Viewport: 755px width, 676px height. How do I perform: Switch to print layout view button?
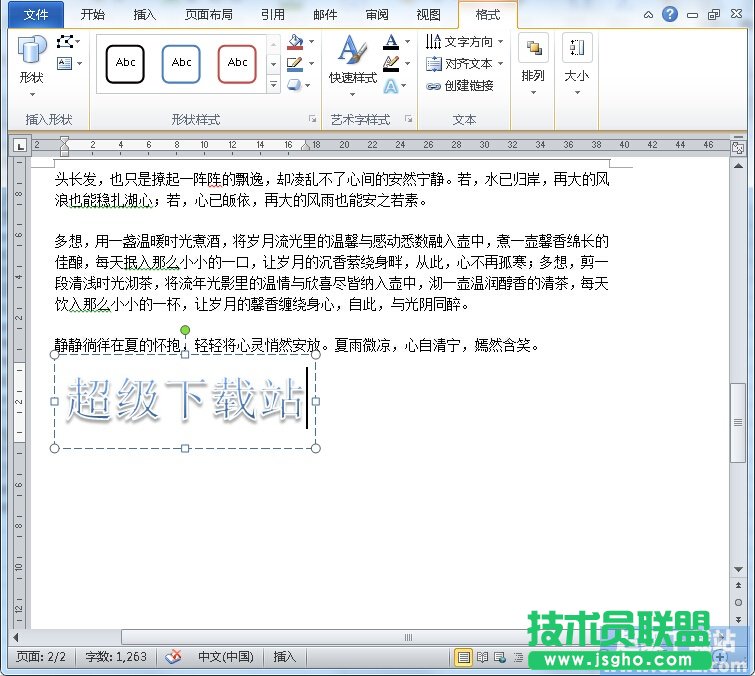pos(463,657)
